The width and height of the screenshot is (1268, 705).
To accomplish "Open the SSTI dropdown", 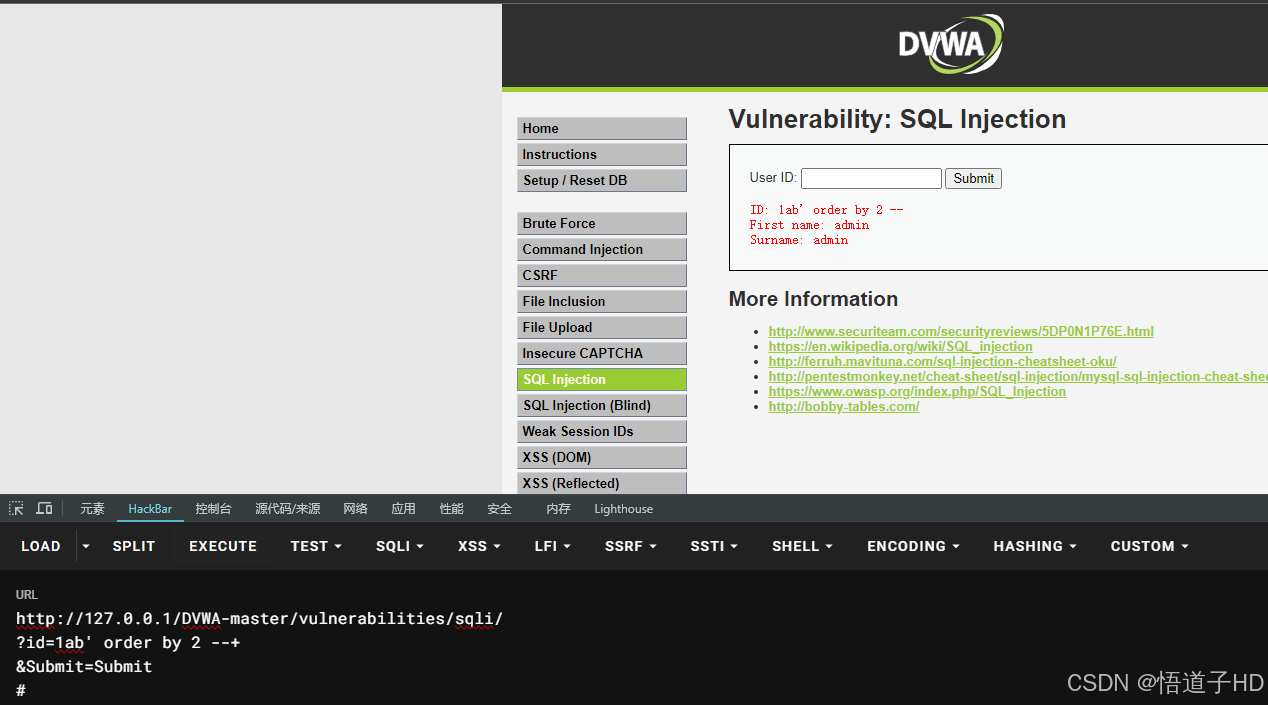I will click(714, 546).
